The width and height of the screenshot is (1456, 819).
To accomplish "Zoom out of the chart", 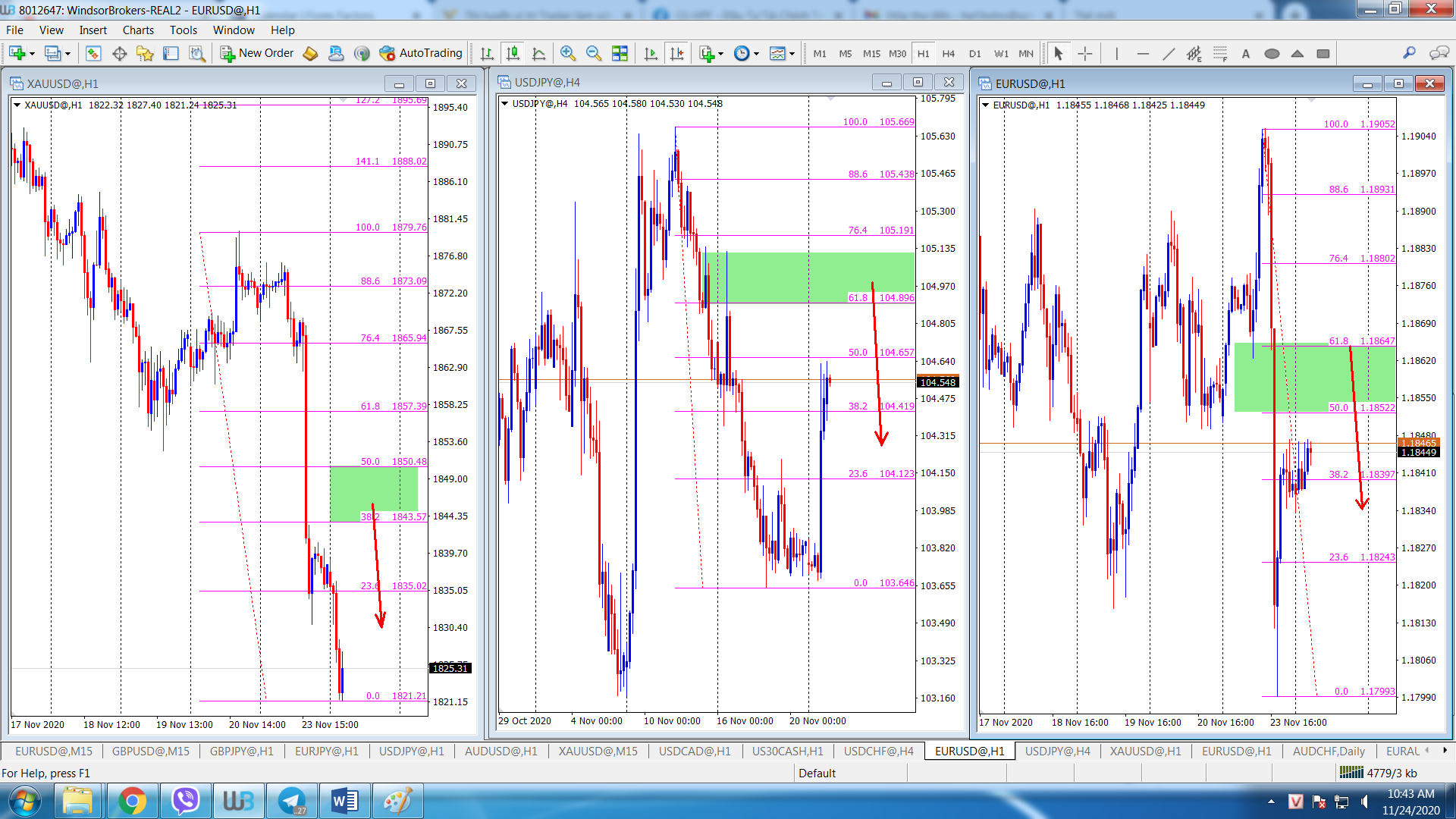I will click(594, 53).
